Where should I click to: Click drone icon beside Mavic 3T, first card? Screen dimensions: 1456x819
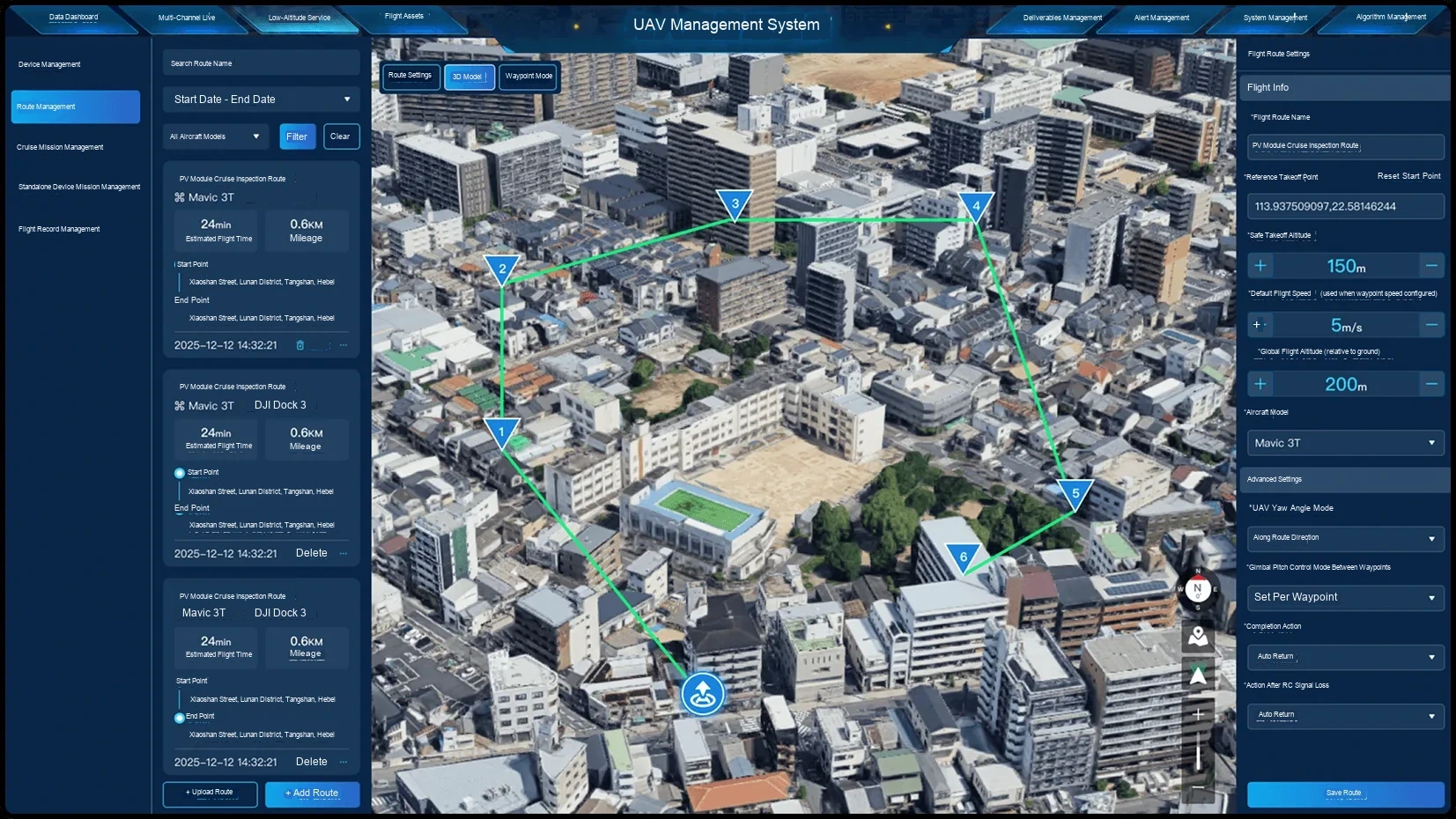[x=180, y=197]
